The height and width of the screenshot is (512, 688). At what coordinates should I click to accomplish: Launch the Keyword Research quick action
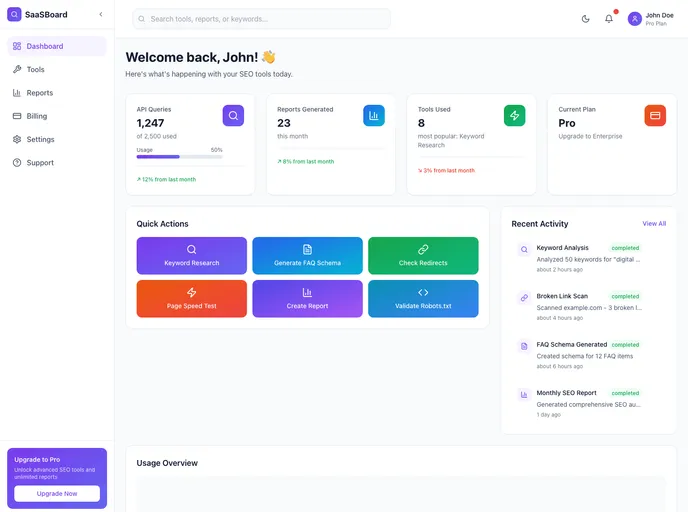[192, 256]
